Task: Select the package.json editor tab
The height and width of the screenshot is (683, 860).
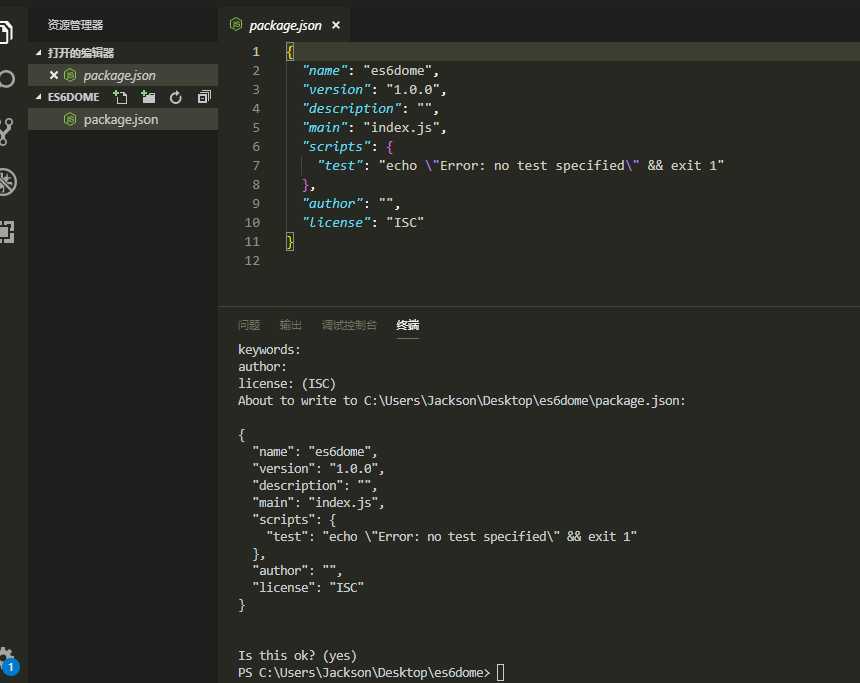Action: (284, 25)
